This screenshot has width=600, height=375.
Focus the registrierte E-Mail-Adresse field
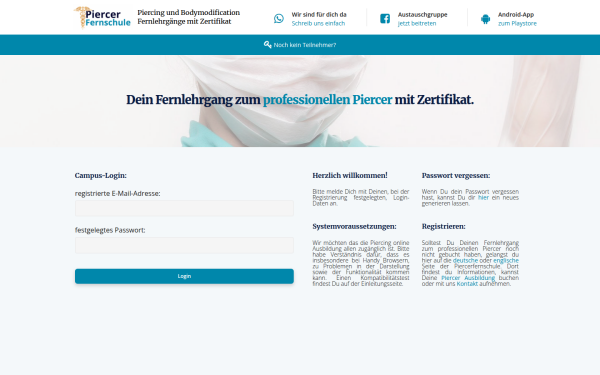[x=184, y=209]
